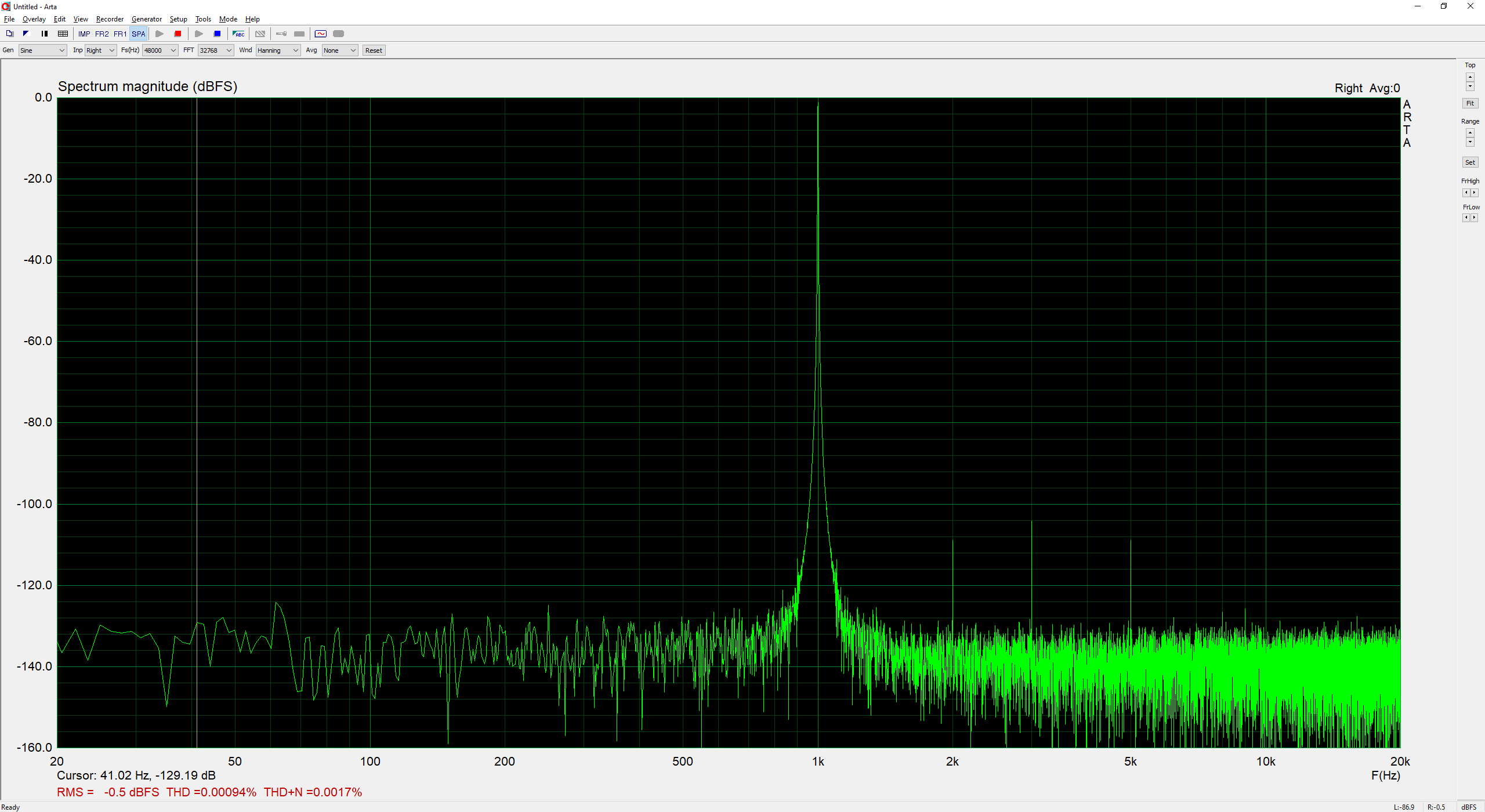Open the Tools menu
1485x812 pixels.
pos(203,19)
